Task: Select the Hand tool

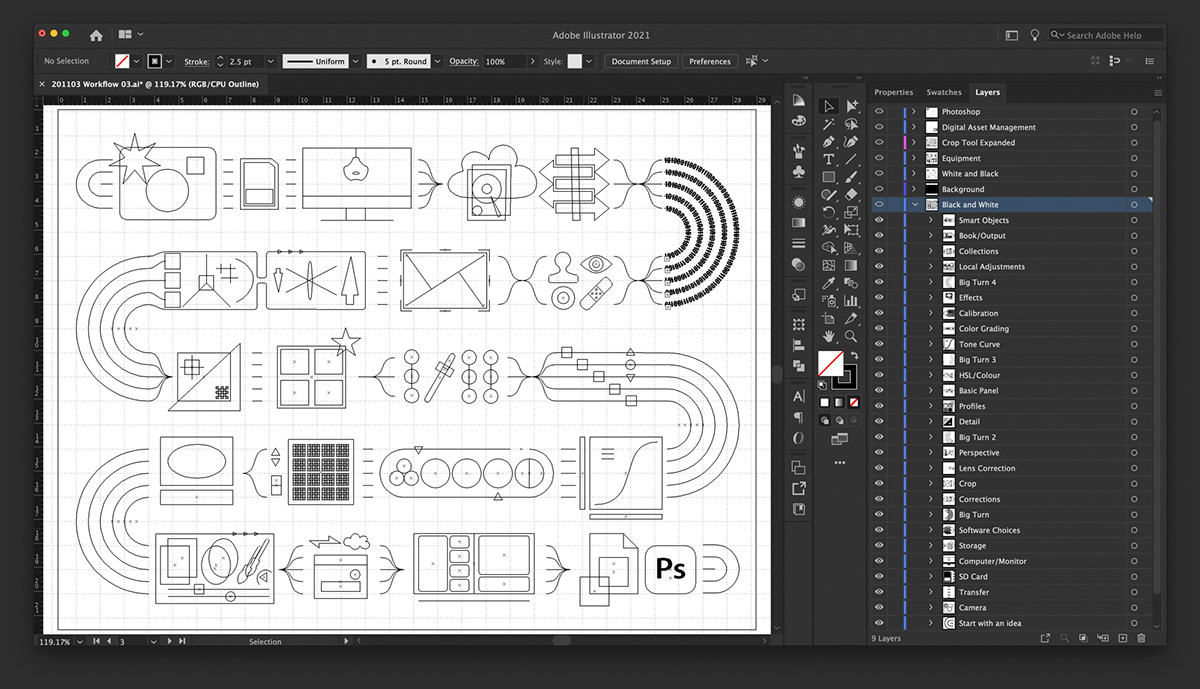Action: click(x=829, y=335)
